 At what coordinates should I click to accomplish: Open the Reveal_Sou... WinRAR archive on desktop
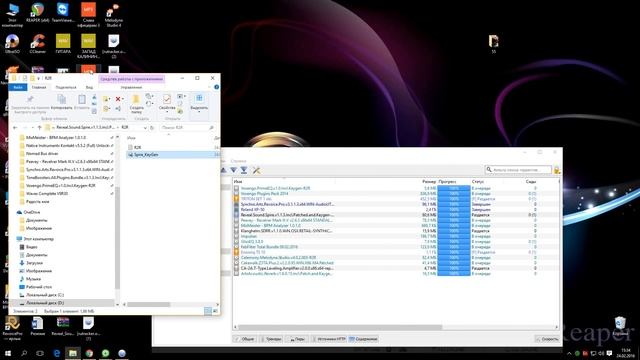(x=63, y=327)
